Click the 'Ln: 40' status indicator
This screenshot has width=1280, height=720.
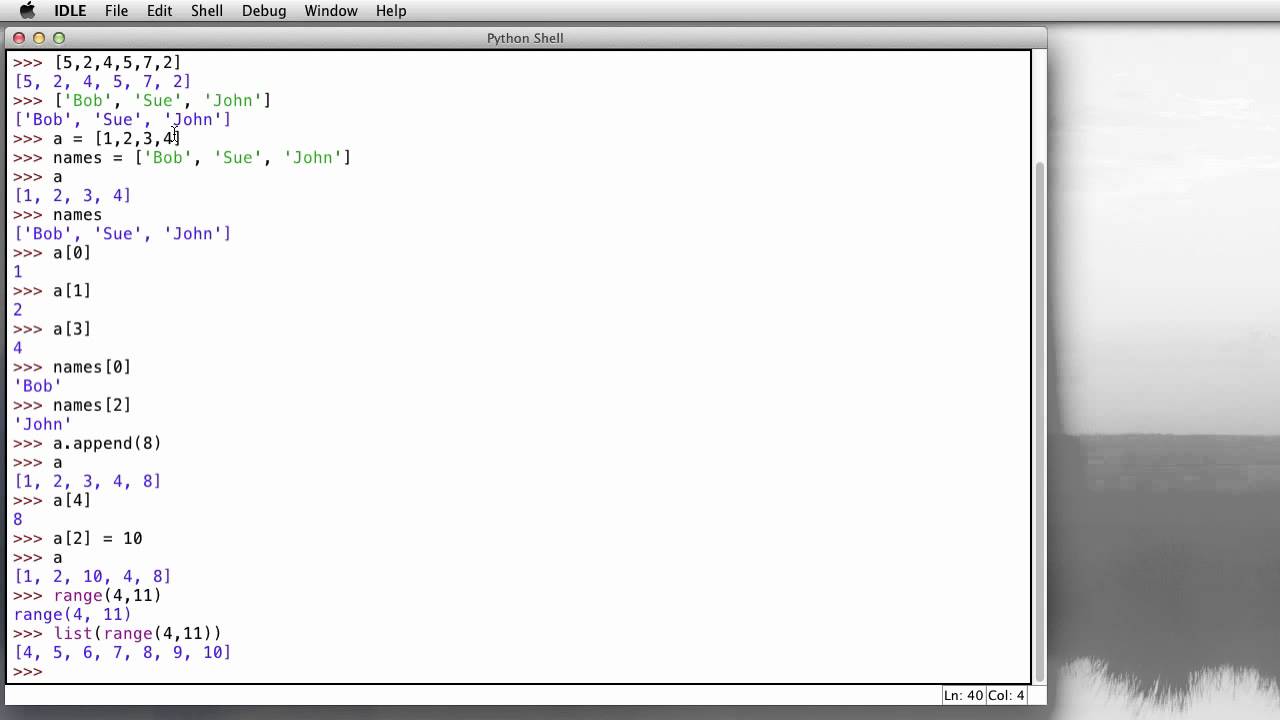[x=964, y=695]
